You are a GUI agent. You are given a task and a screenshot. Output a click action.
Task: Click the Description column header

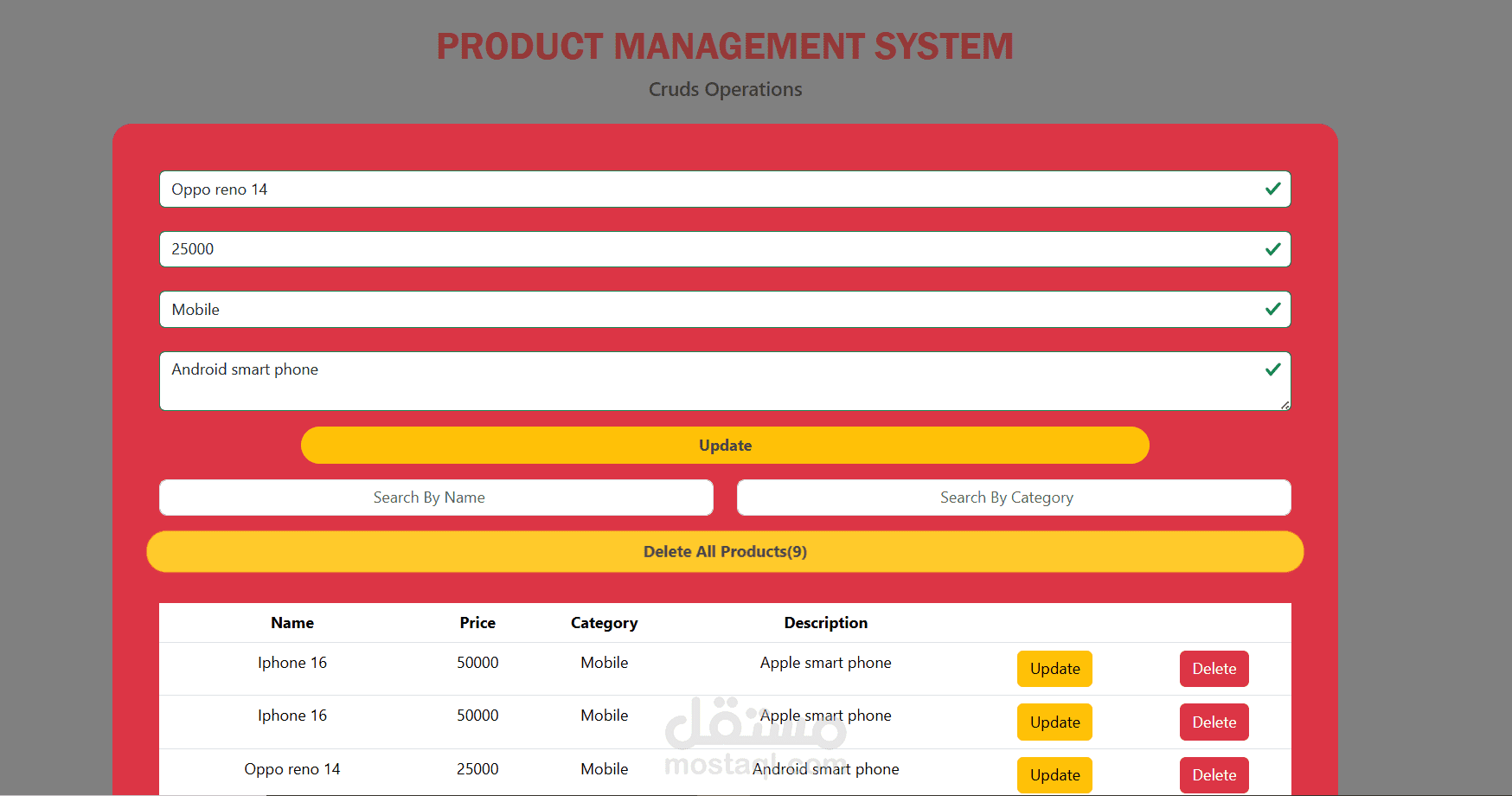825,623
